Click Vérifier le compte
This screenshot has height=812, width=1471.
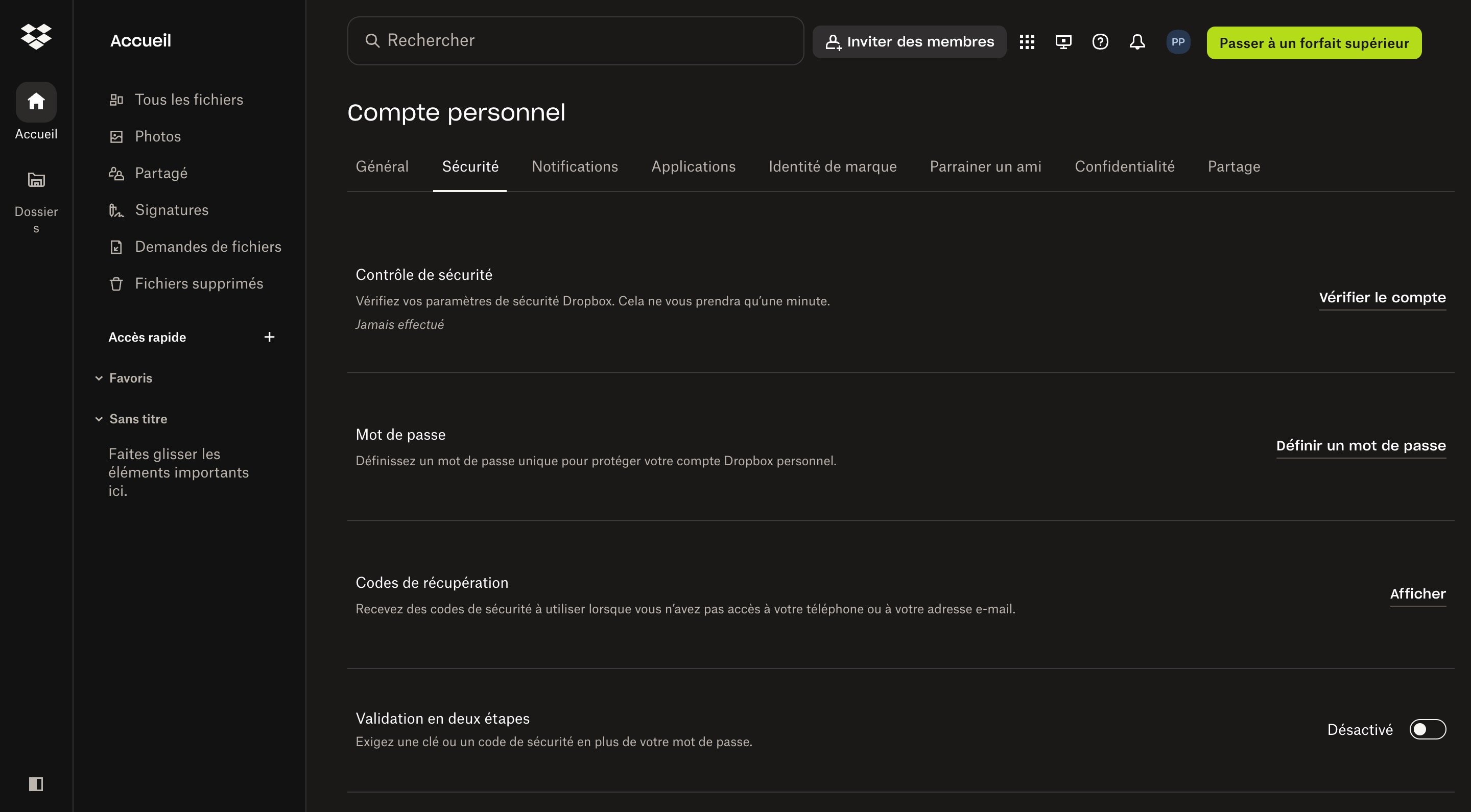tap(1382, 297)
